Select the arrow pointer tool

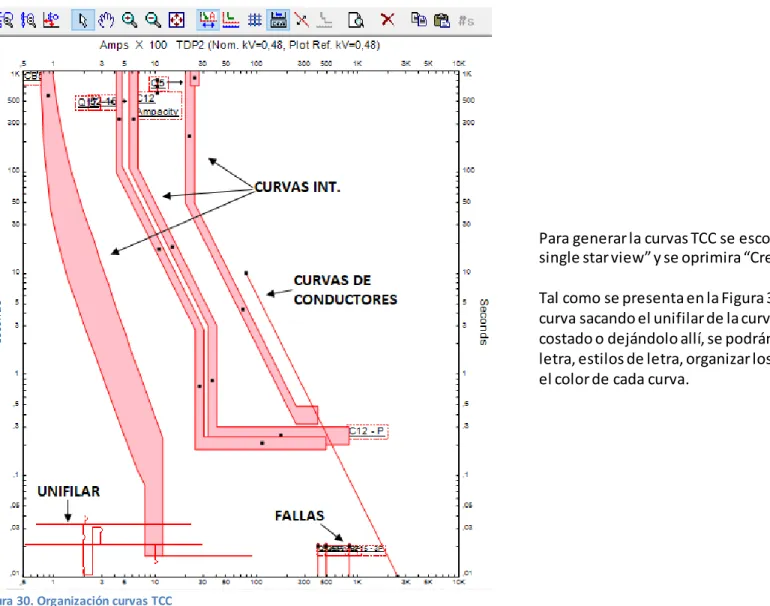pyautogui.click(x=82, y=20)
